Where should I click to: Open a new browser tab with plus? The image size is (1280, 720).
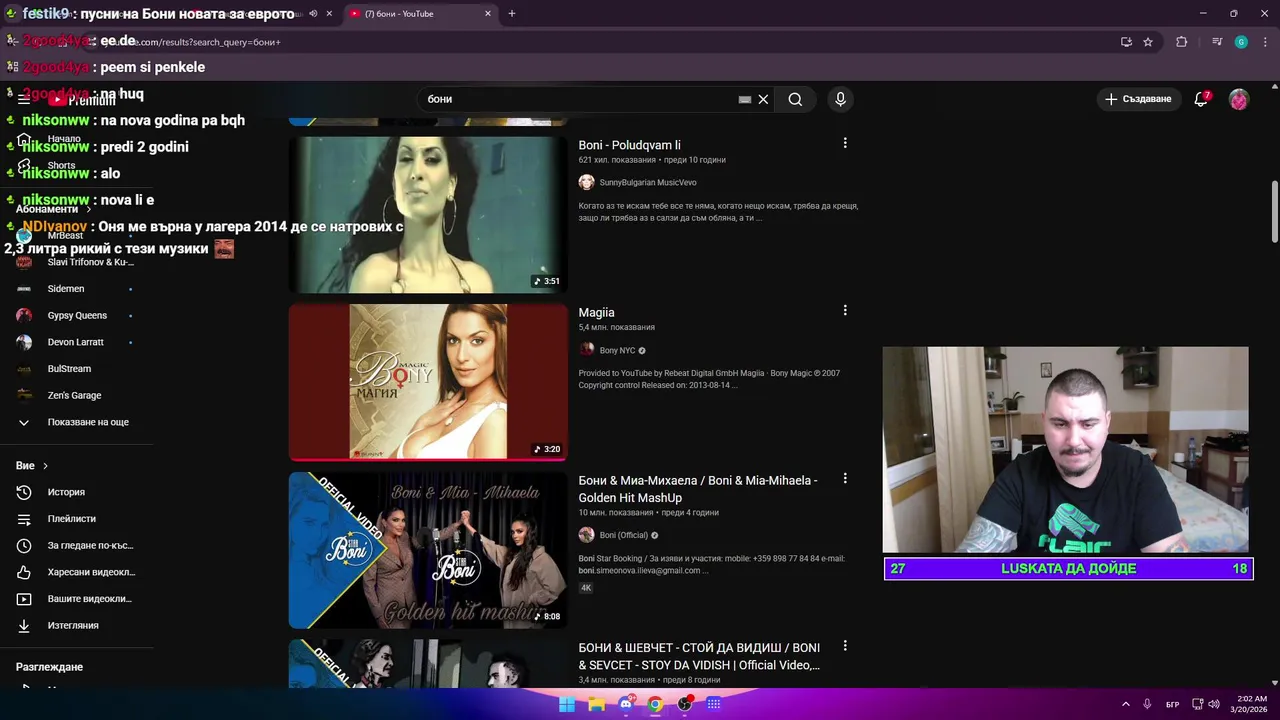[x=512, y=14]
